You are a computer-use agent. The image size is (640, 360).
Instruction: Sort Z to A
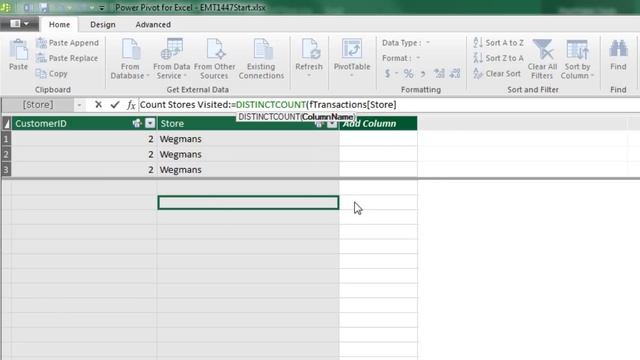coord(498,58)
